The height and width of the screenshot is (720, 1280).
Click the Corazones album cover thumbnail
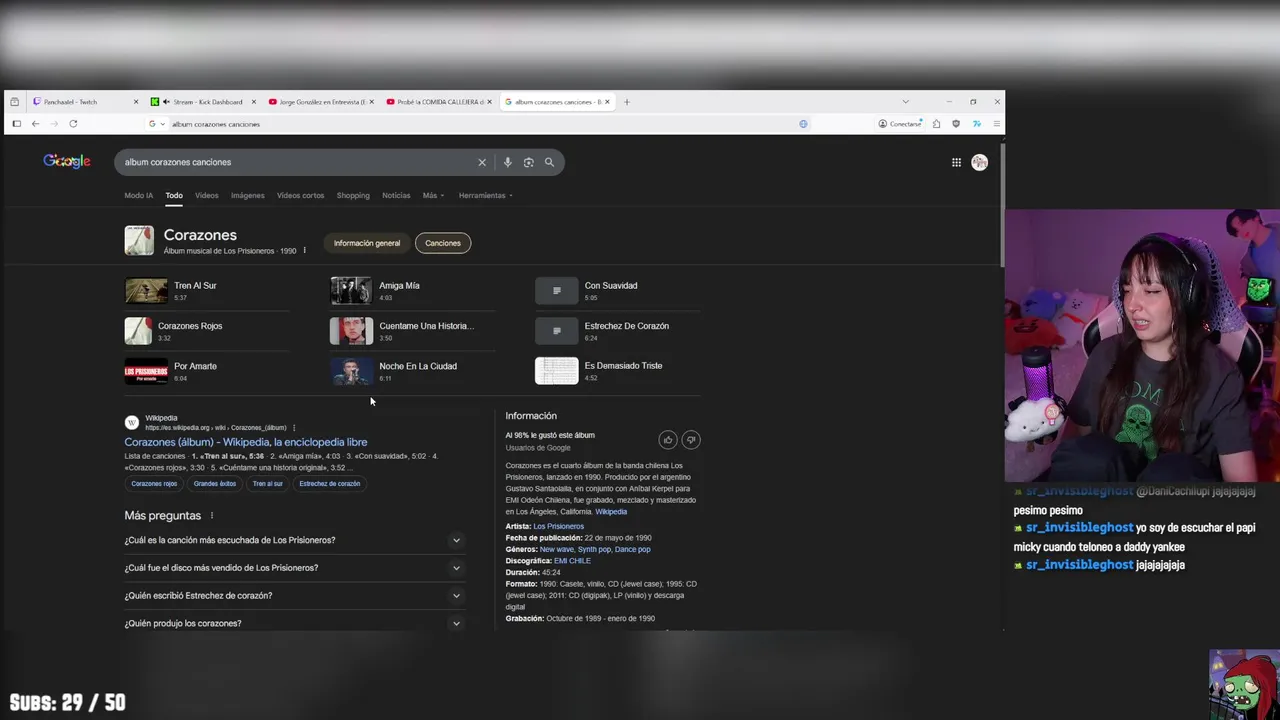tap(139, 240)
